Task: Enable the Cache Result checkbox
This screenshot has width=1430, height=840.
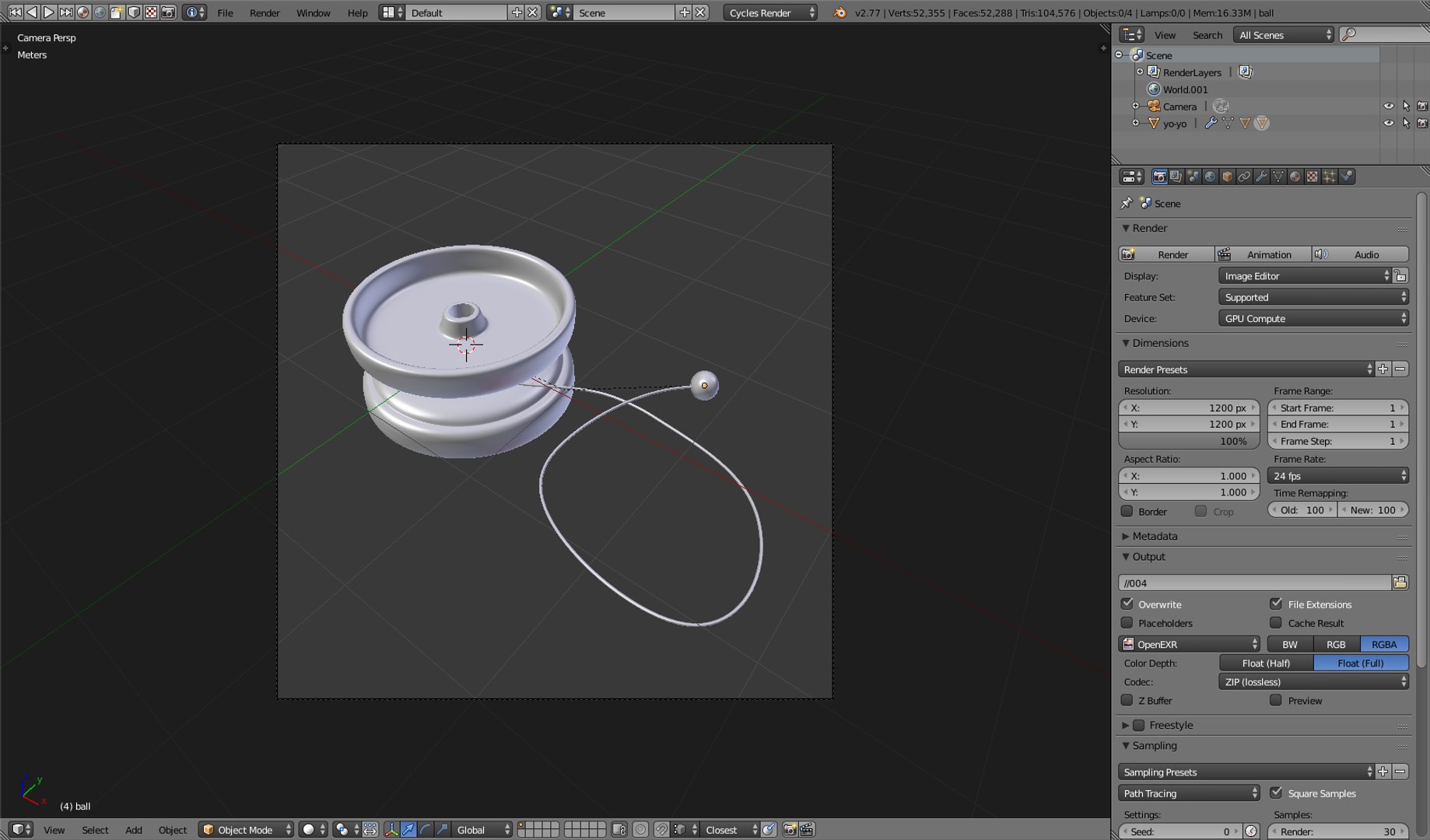Action: [x=1276, y=622]
